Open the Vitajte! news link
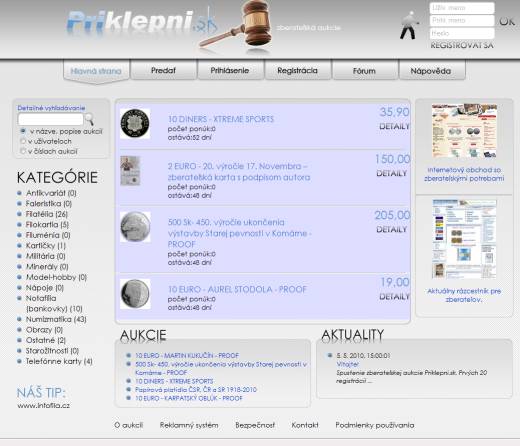 (x=348, y=364)
